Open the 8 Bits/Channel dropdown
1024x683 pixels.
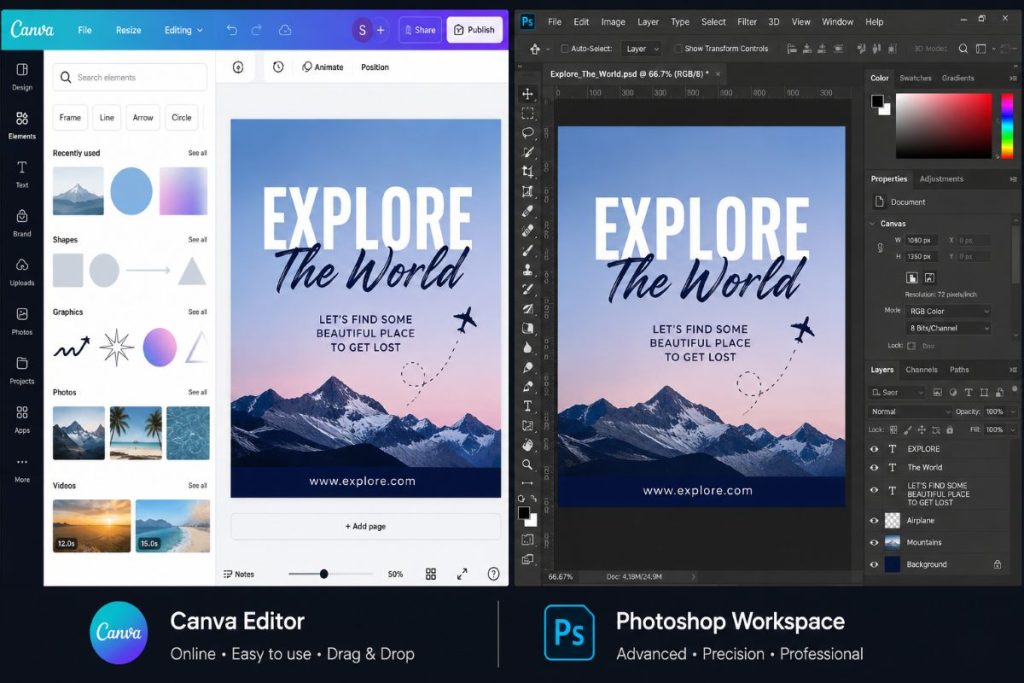[948, 328]
